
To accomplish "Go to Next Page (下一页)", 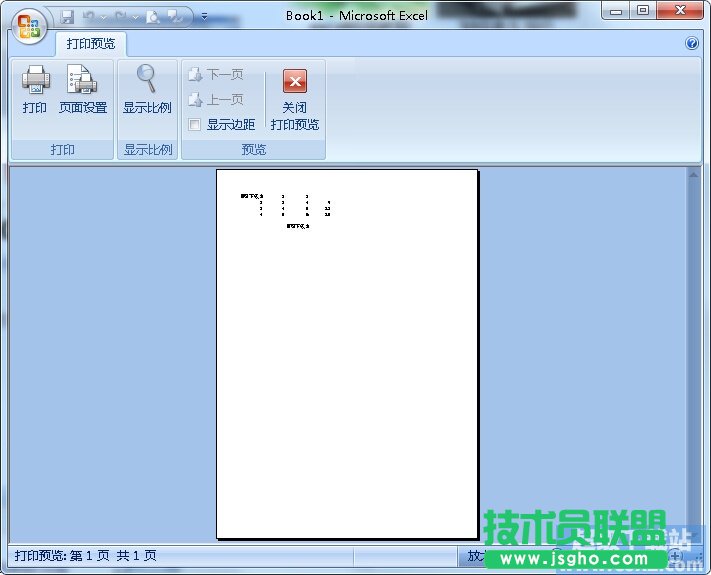I will [x=216, y=75].
